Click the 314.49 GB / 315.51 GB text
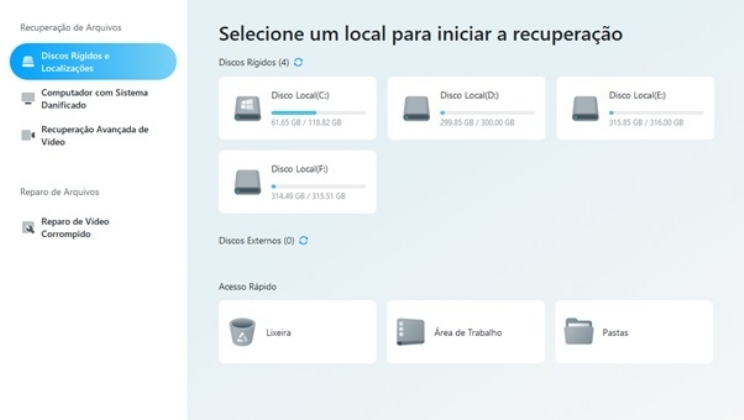This screenshot has height=420, width=744. click(308, 196)
